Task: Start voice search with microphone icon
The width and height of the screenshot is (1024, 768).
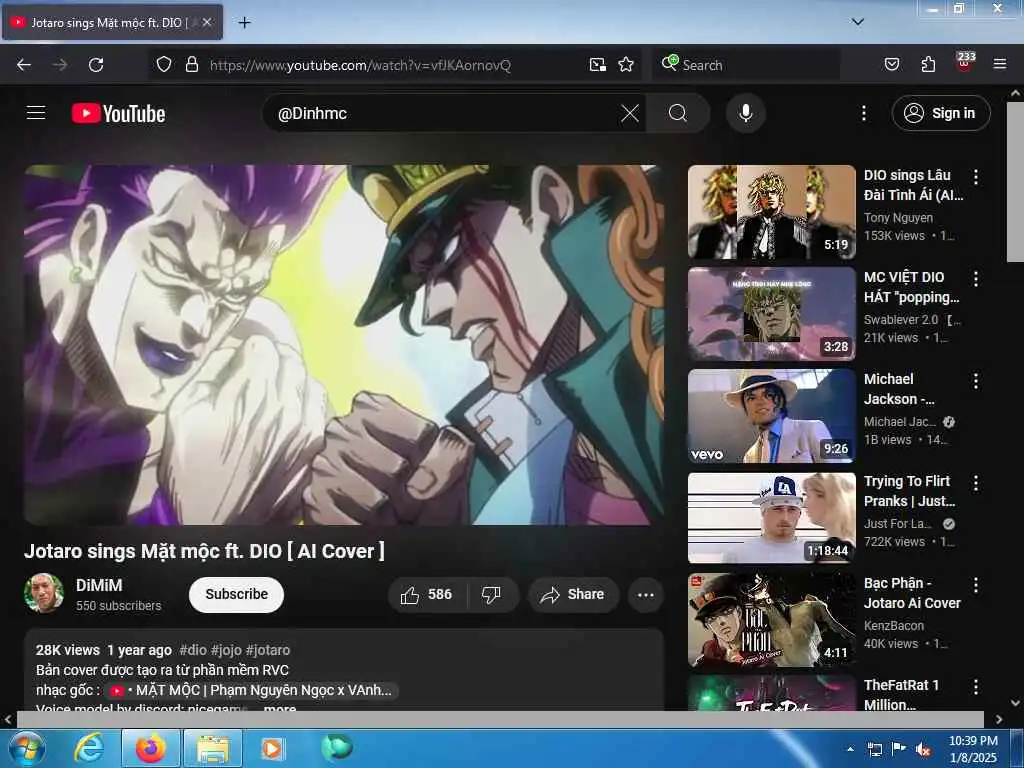Action: click(745, 113)
